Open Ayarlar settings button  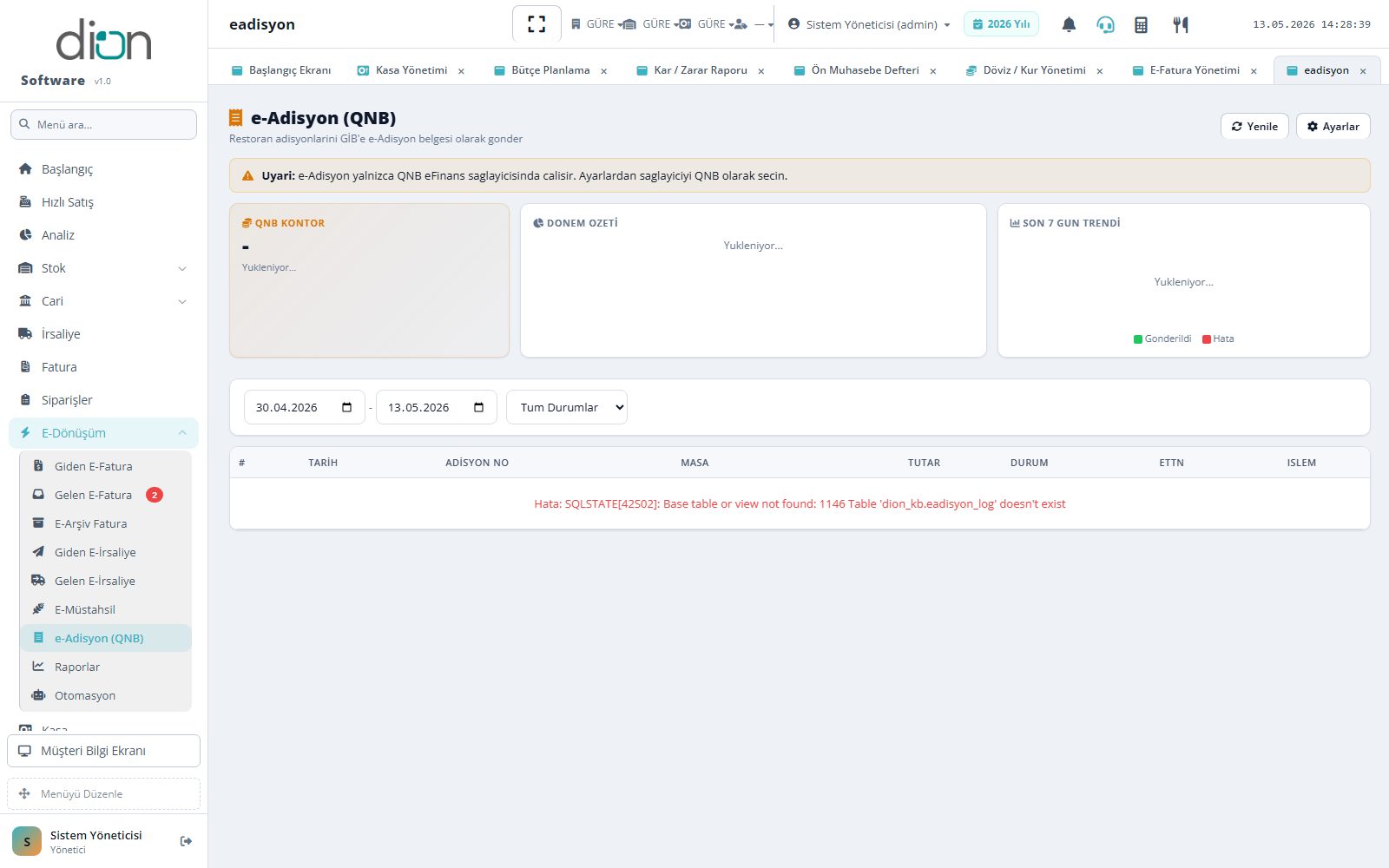point(1333,126)
